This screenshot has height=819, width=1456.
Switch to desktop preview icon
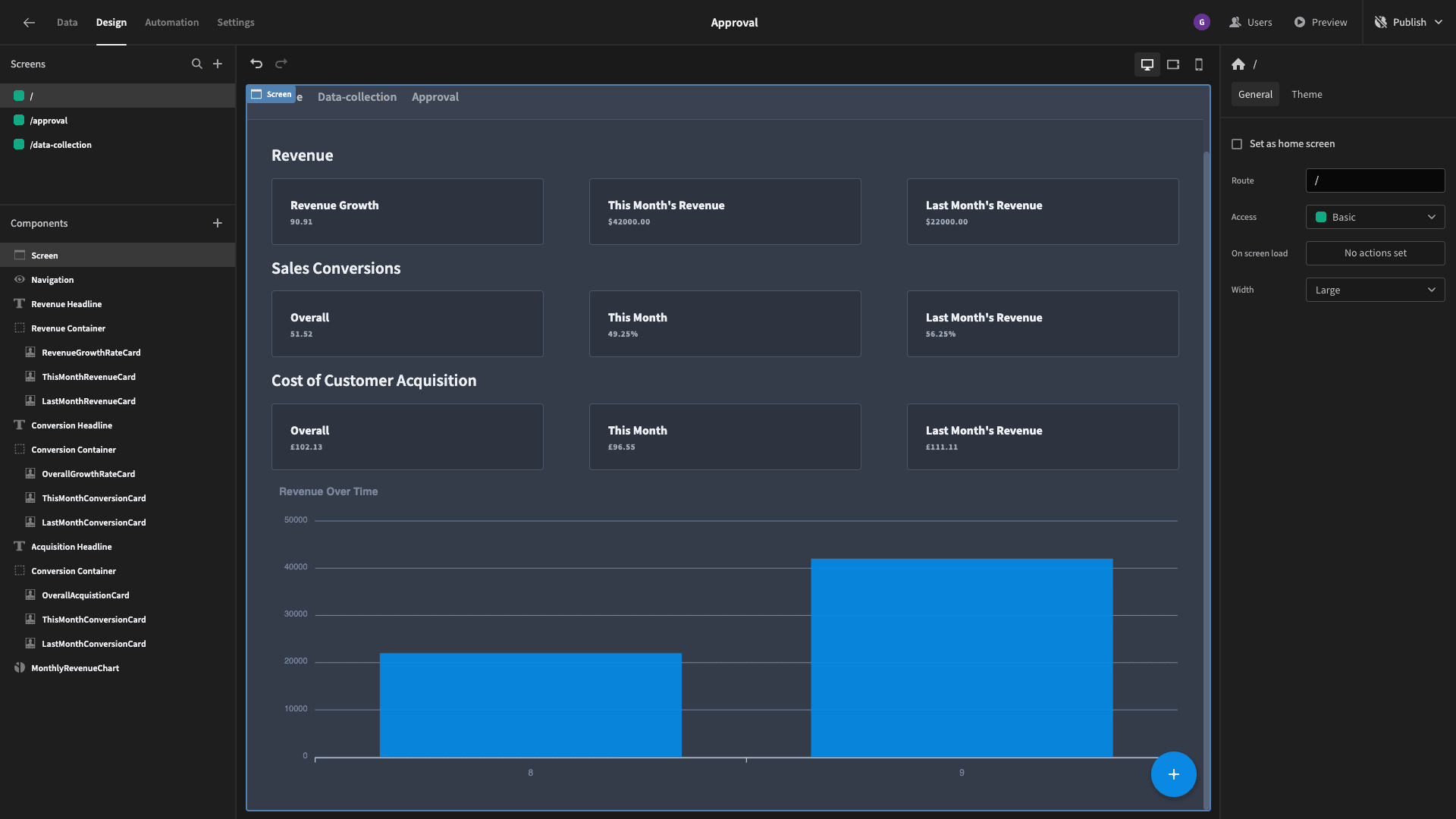coord(1147,64)
